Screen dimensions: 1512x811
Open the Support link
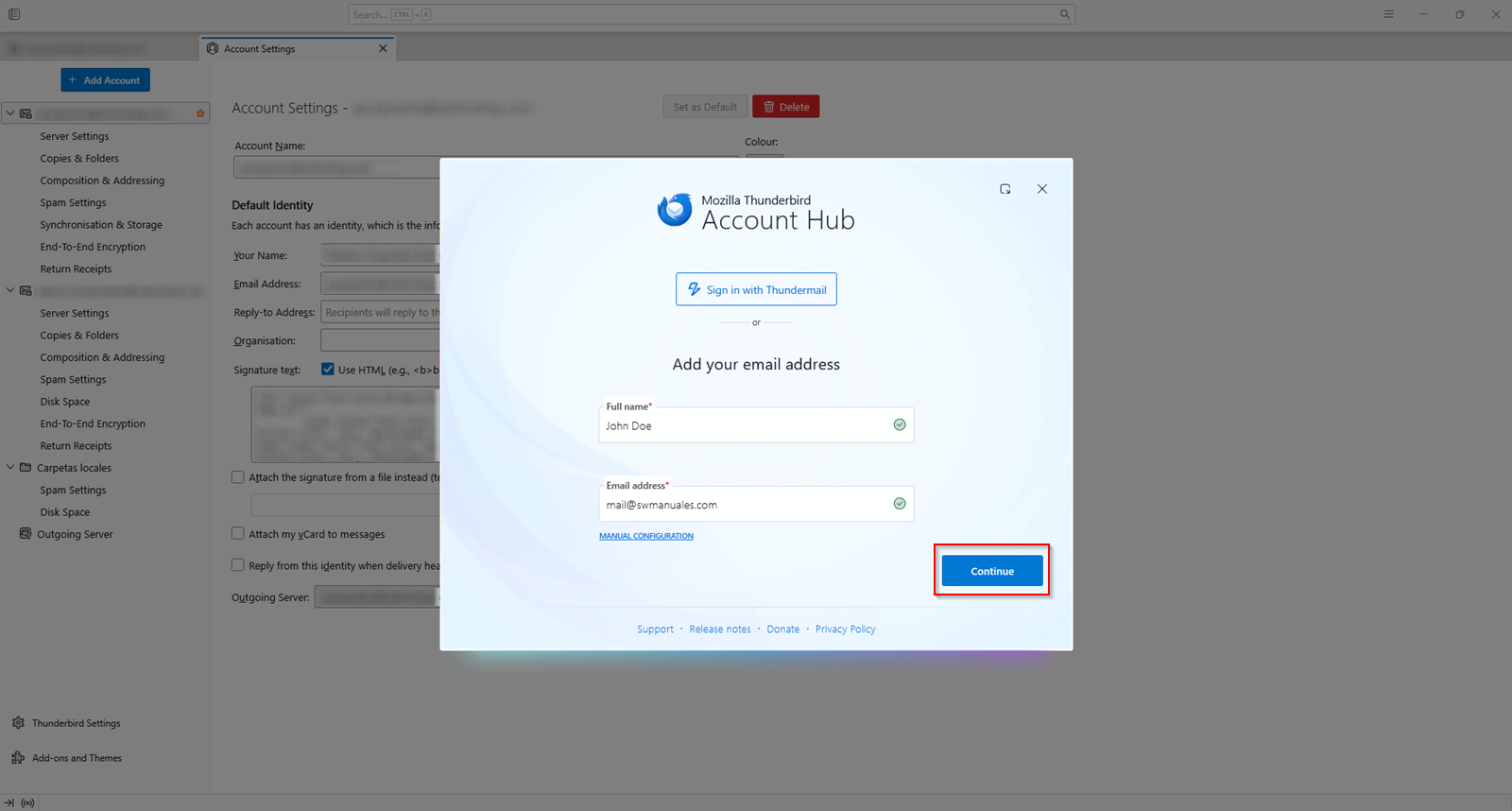pyautogui.click(x=655, y=630)
